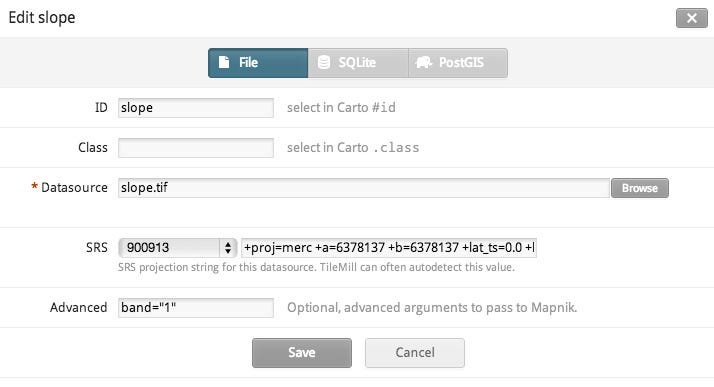Click the Advanced label
This screenshot has height=387, width=714.
tap(79, 308)
